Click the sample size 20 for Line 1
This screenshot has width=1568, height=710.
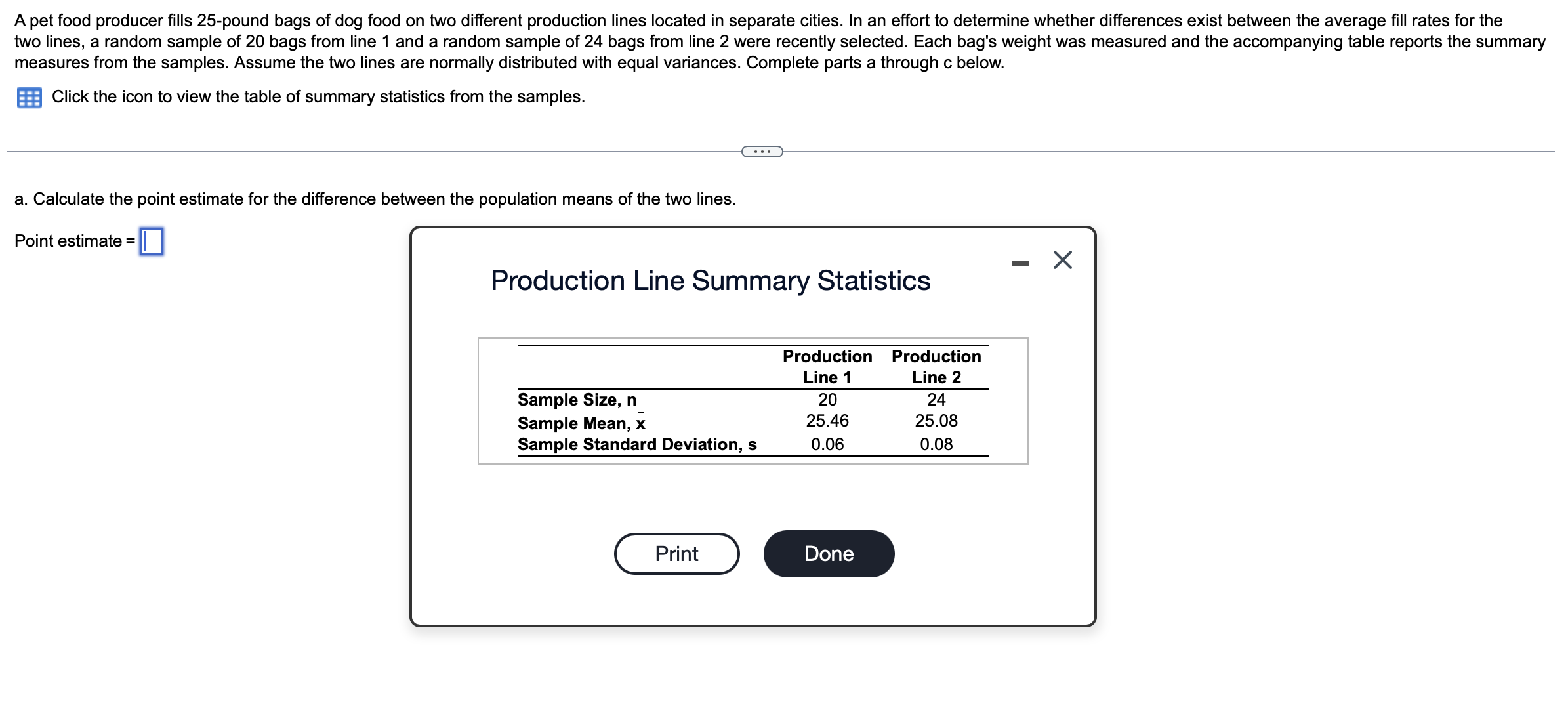(828, 399)
